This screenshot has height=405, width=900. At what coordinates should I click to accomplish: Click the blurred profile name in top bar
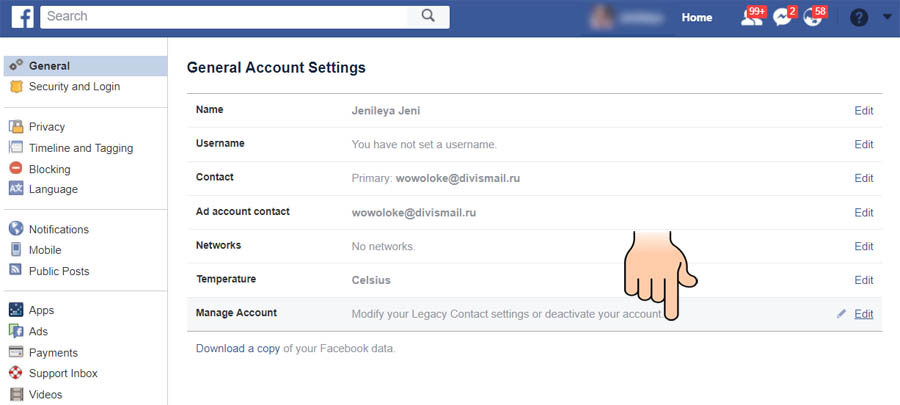coord(639,18)
